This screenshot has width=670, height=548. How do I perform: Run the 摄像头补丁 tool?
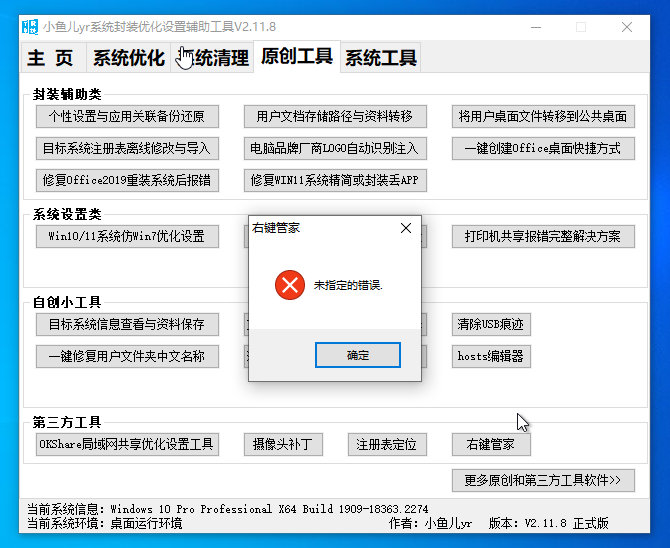point(282,444)
